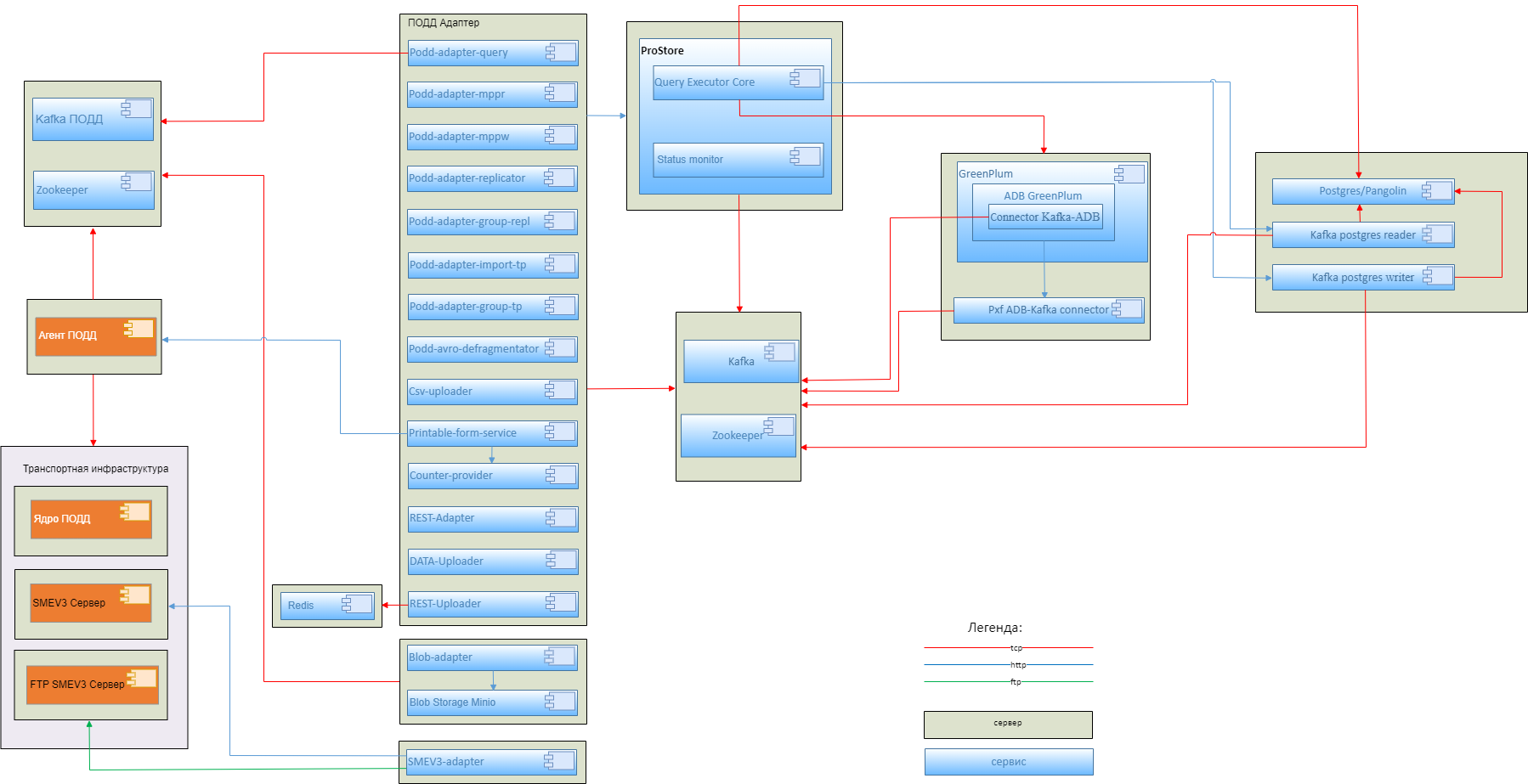Select the Connector Kafka-ADB box
The height and width of the screenshot is (784, 1528).
coord(1044,217)
